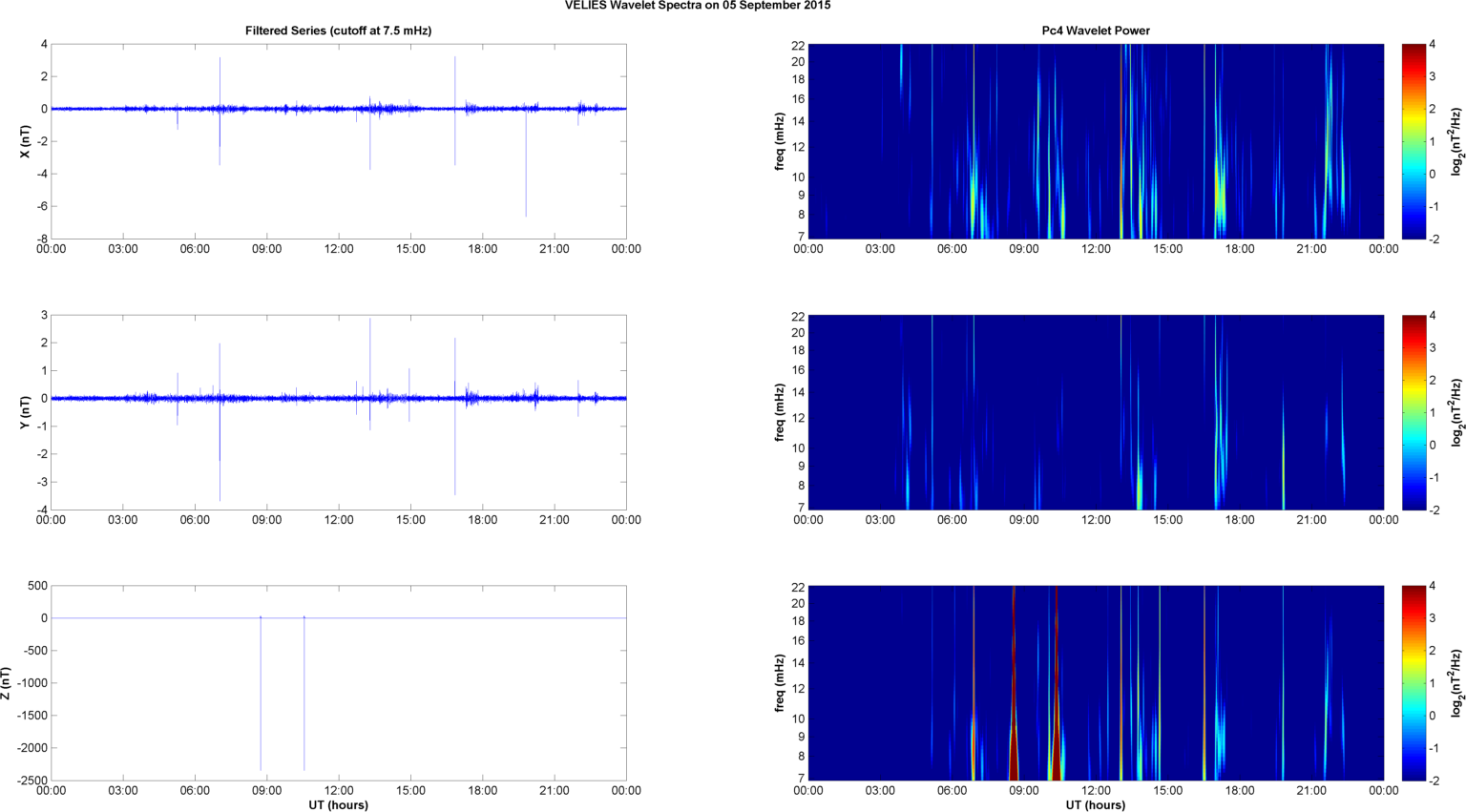Click UT (hours) label under bottom spectrogram
This screenshot has height=812, width=1466.
(1095, 805)
